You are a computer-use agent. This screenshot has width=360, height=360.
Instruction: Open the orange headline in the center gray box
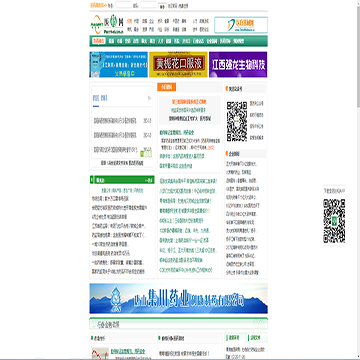pyautogui.click(x=189, y=101)
